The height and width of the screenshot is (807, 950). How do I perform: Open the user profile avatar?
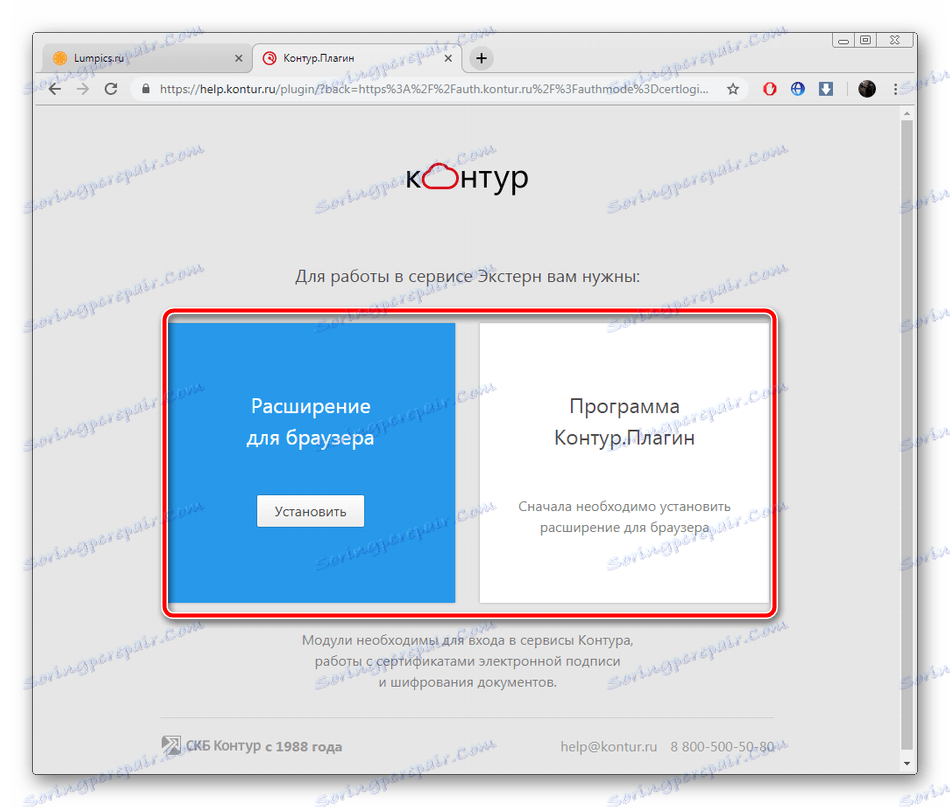coord(867,89)
